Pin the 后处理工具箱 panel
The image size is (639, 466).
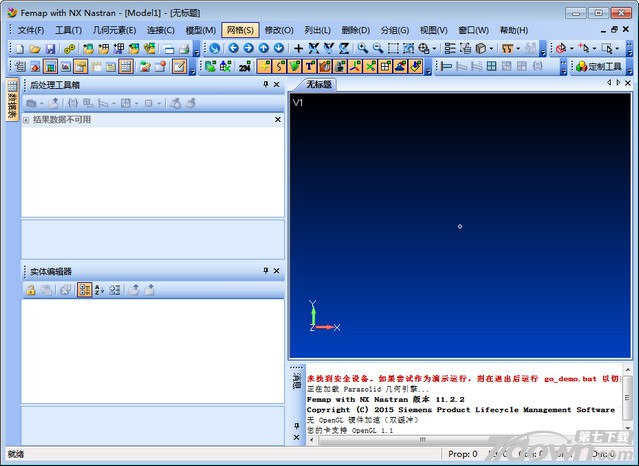click(265, 85)
